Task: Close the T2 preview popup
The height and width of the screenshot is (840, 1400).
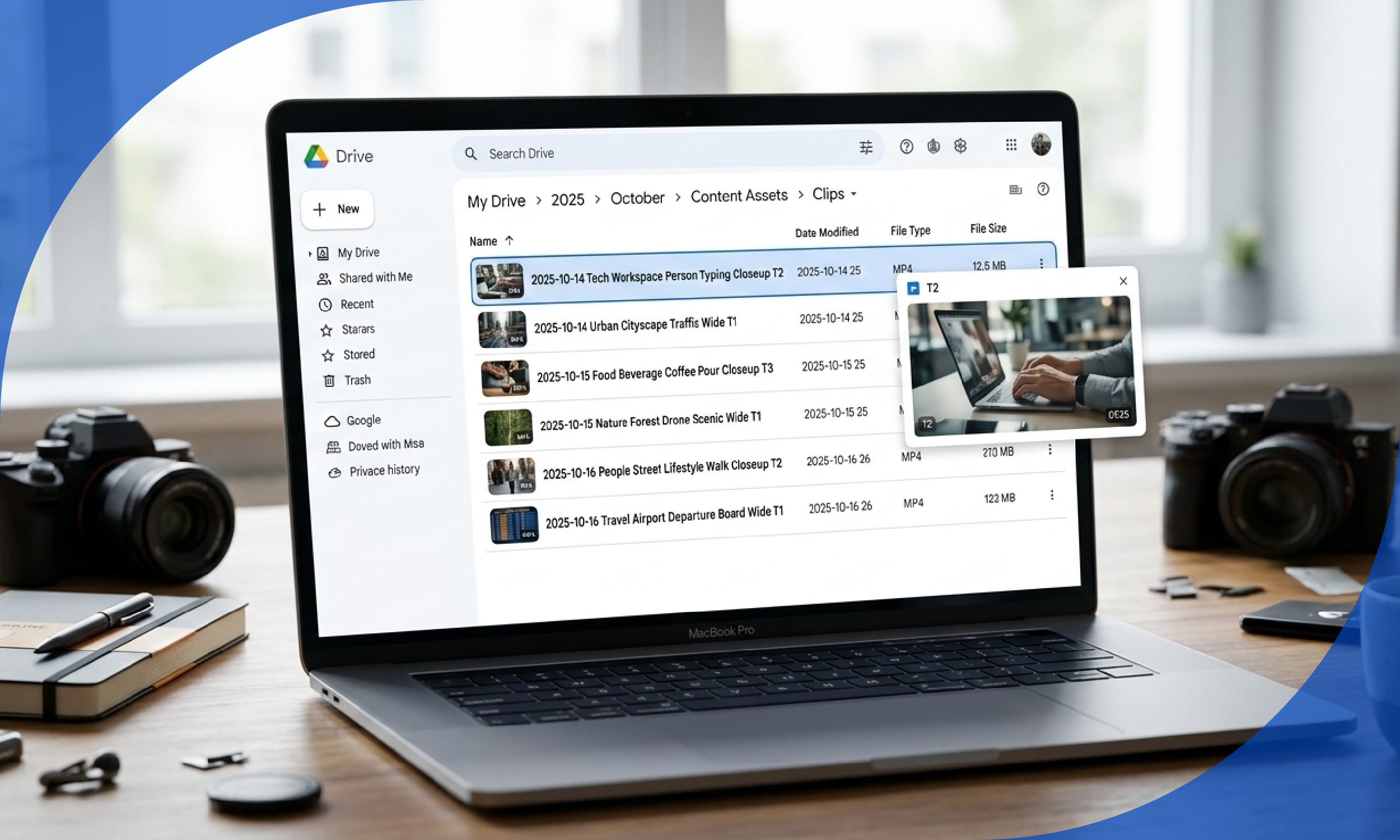Action: click(x=1123, y=281)
